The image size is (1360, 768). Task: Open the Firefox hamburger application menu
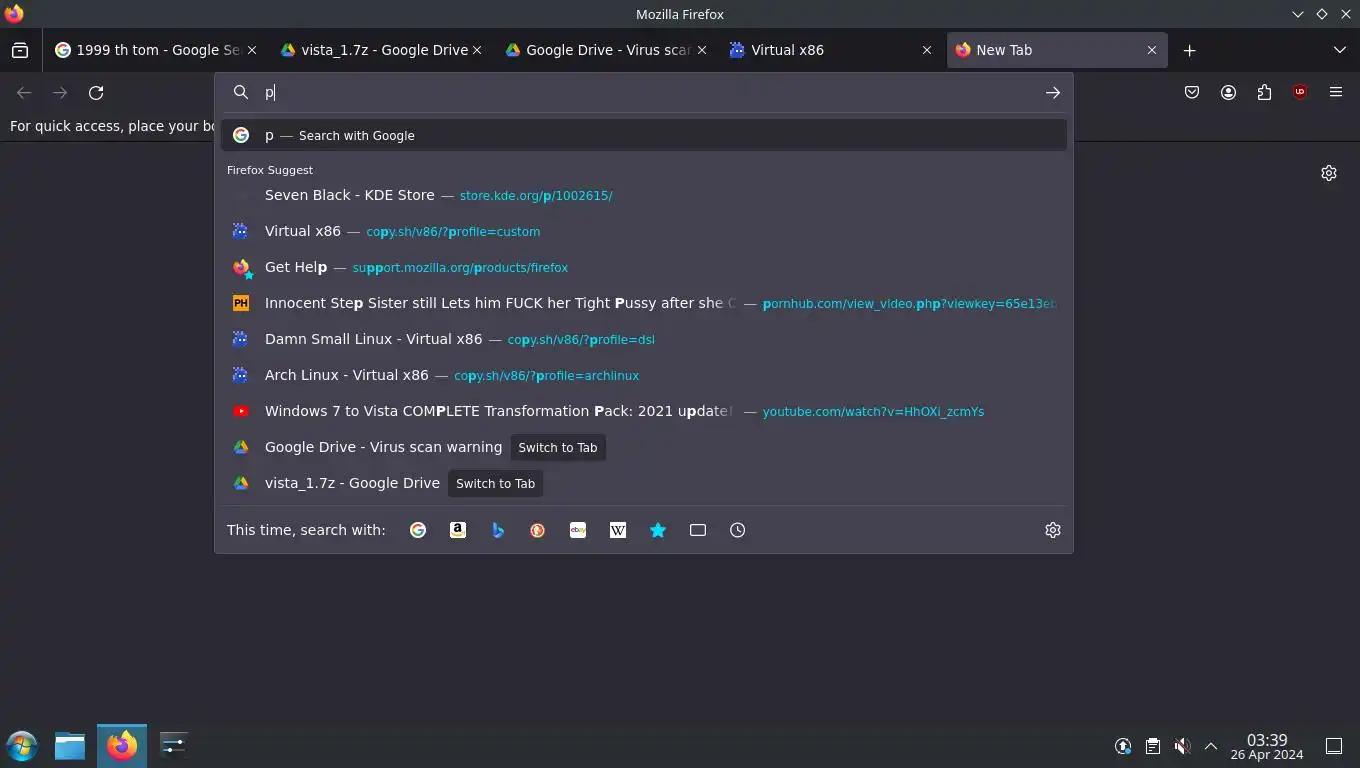[x=1336, y=92]
